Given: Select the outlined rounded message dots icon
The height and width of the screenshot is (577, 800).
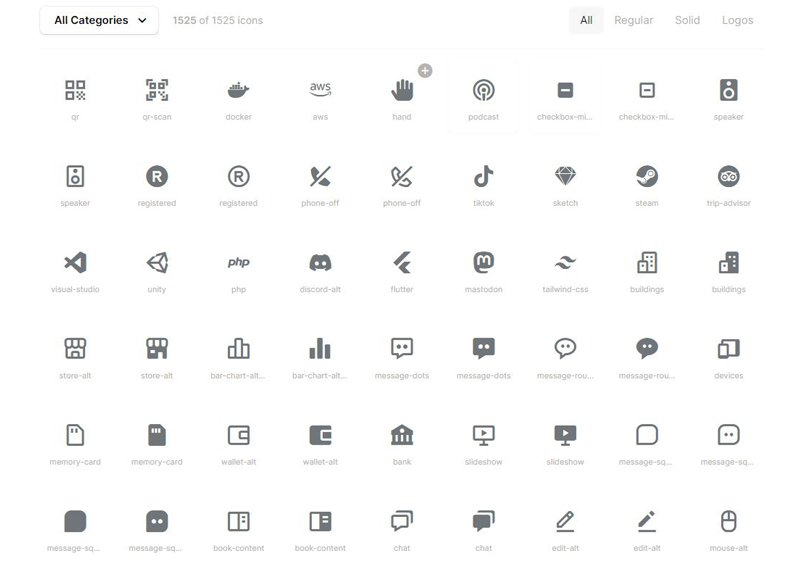Looking at the screenshot, I should tap(565, 348).
